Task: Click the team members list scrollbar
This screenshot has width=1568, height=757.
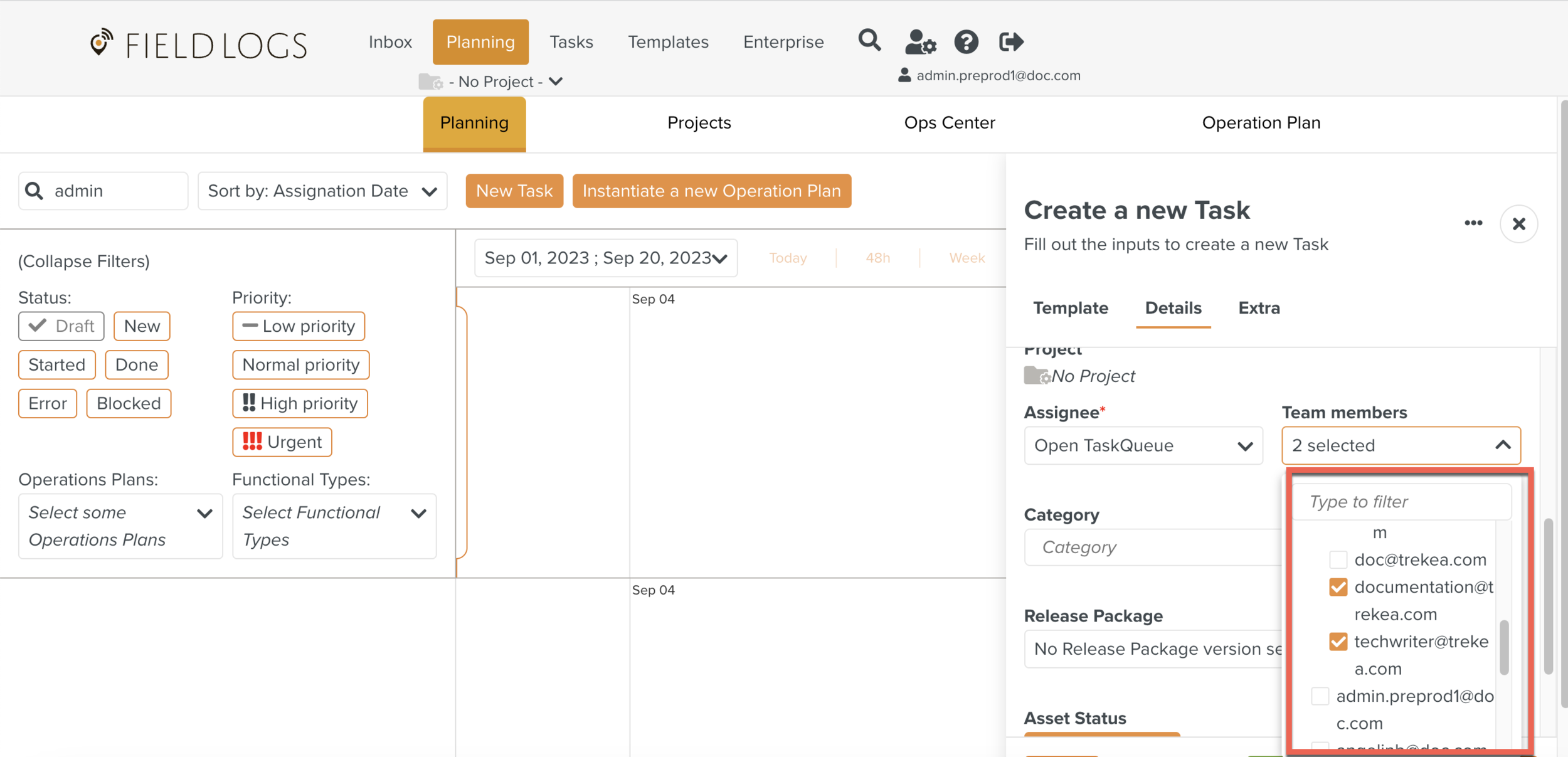Action: click(x=1503, y=647)
